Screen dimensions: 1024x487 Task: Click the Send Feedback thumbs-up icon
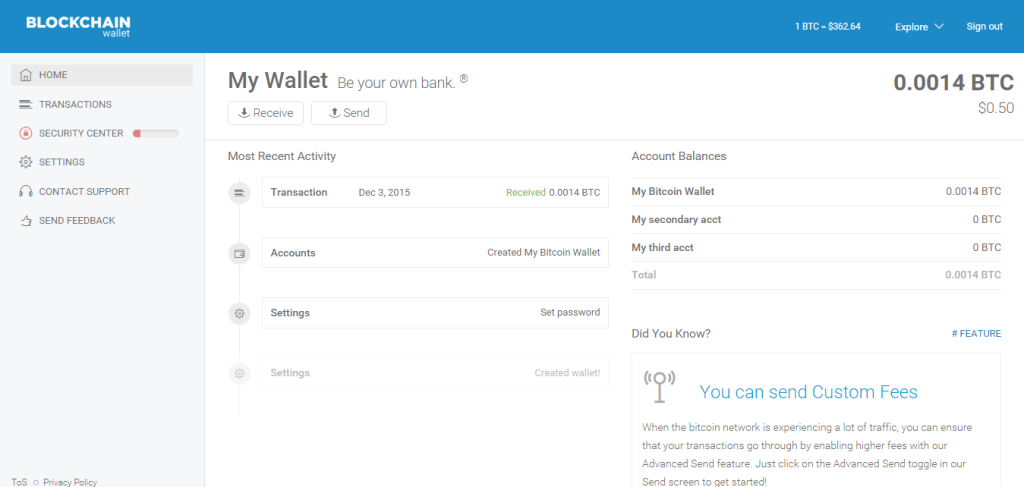[x=25, y=221]
